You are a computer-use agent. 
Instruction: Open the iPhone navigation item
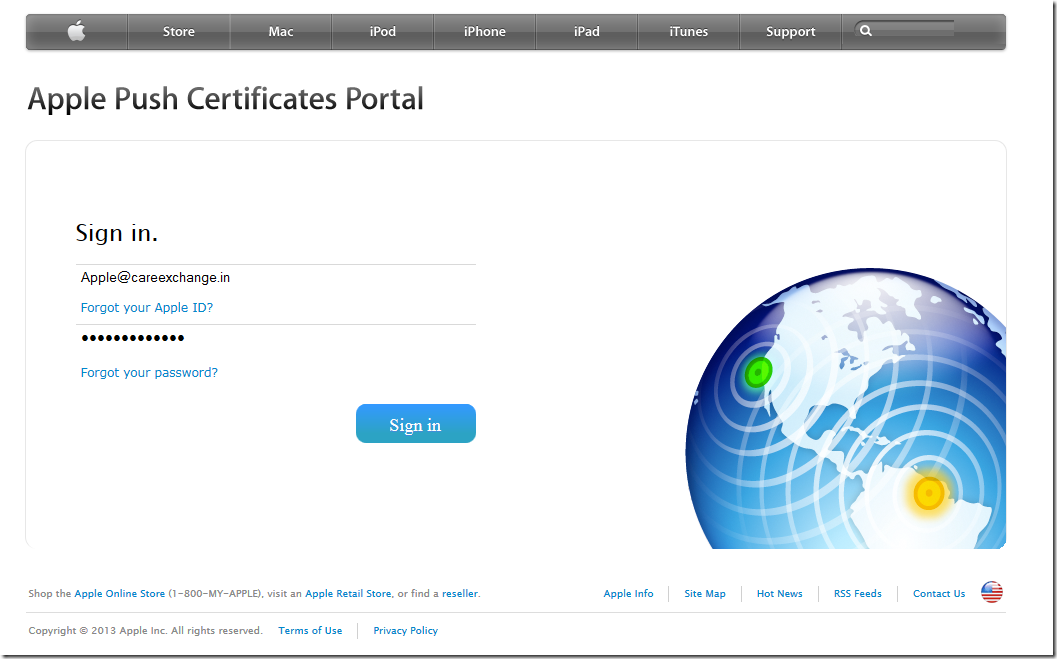[485, 32]
